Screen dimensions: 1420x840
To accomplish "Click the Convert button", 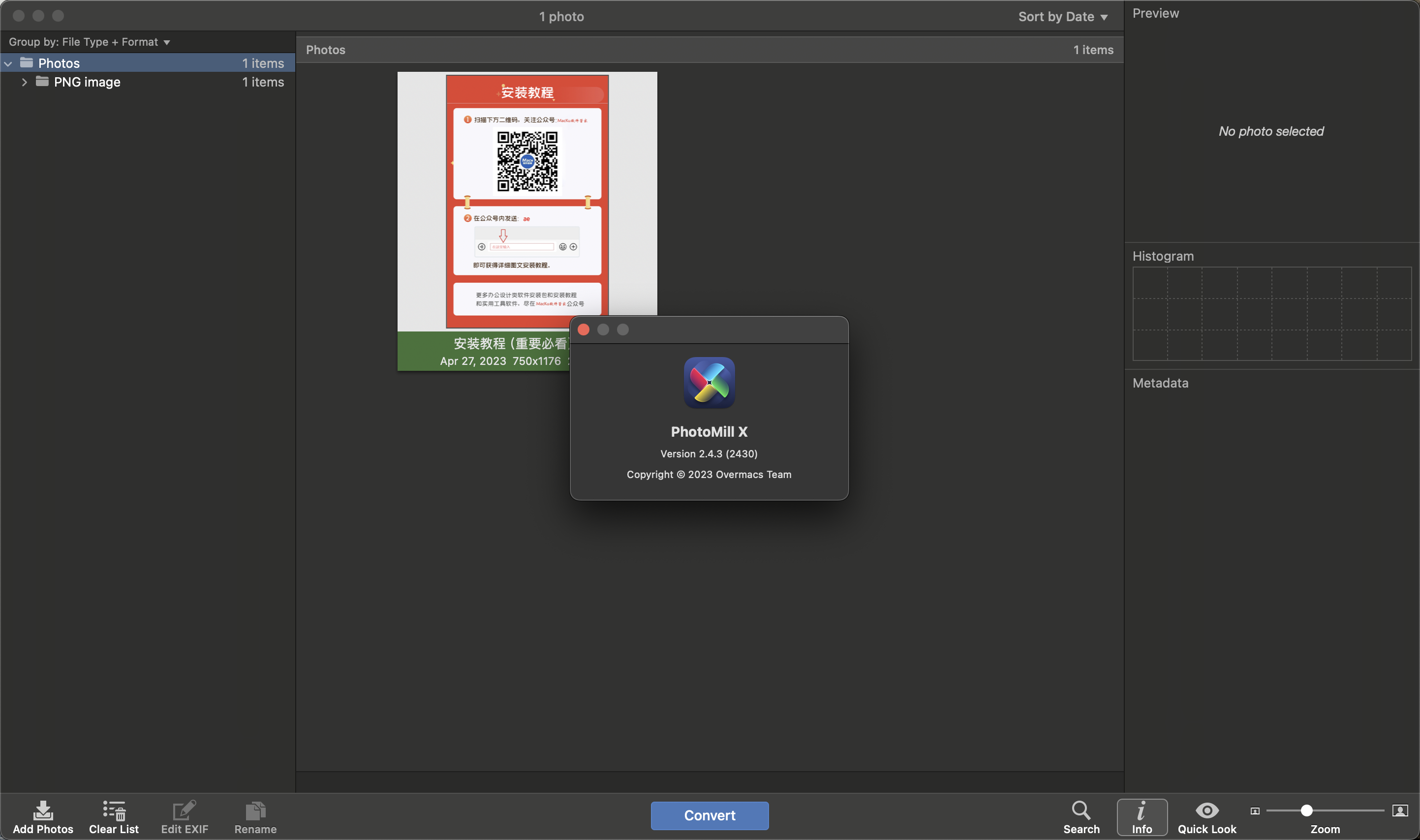I will click(710, 816).
